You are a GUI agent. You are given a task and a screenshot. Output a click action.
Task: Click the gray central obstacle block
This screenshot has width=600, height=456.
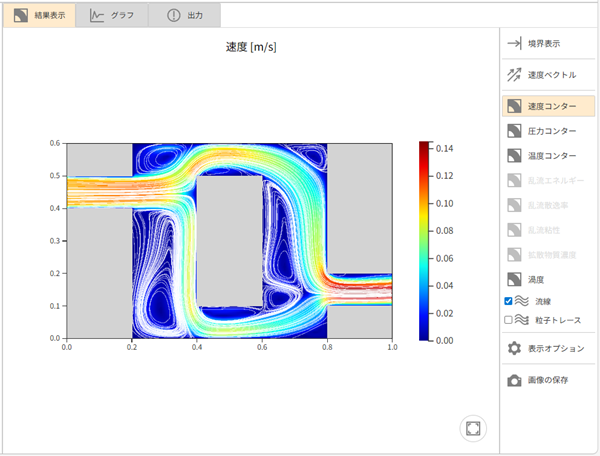(229, 240)
